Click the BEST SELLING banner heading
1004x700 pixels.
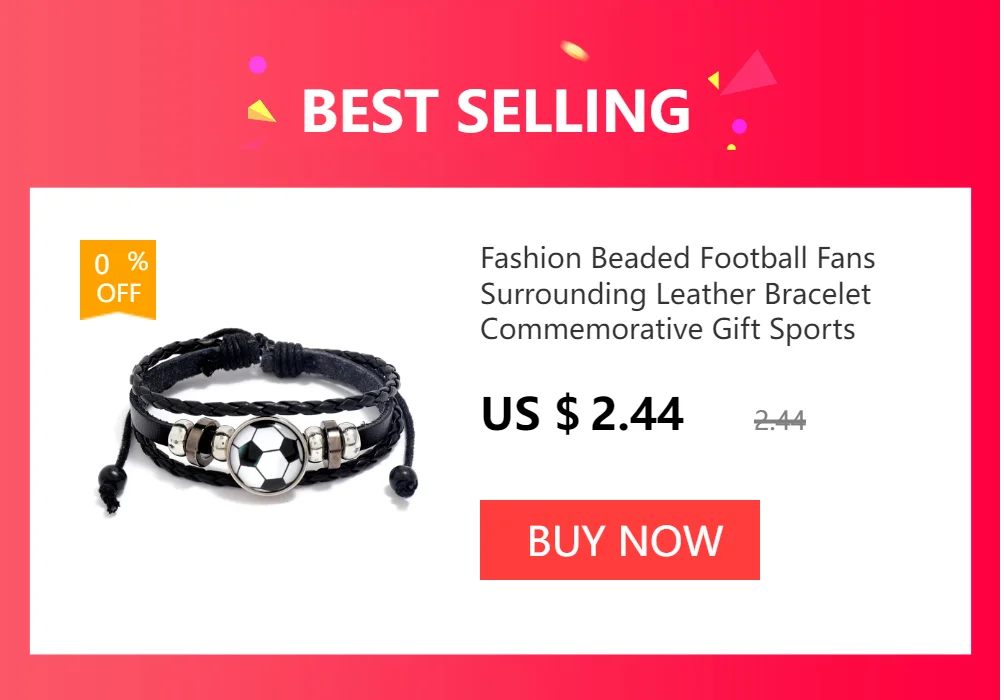click(496, 111)
